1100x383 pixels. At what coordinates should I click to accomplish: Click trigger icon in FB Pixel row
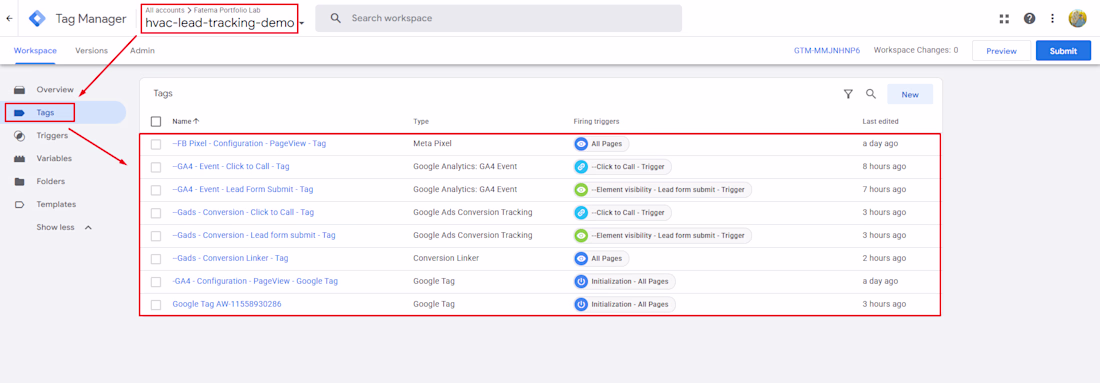(581, 144)
